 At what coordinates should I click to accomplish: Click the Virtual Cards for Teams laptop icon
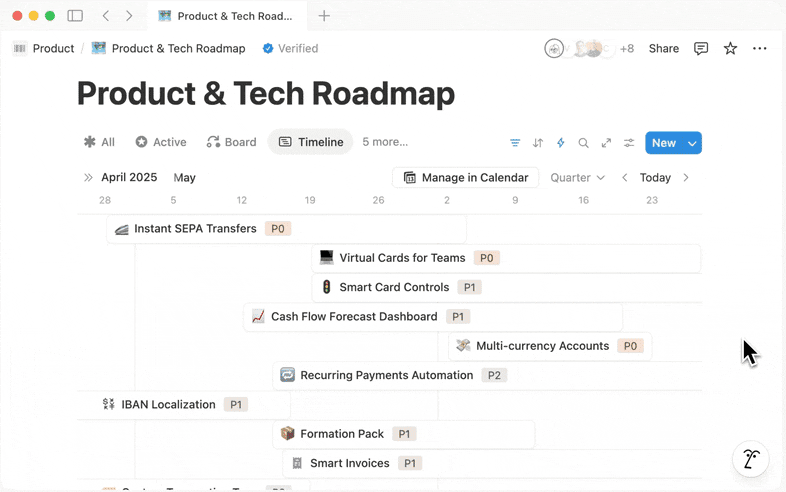[326, 257]
